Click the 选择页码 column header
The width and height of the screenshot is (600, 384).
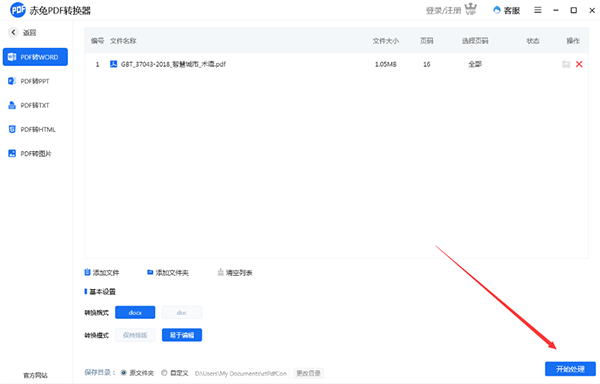(x=475, y=41)
